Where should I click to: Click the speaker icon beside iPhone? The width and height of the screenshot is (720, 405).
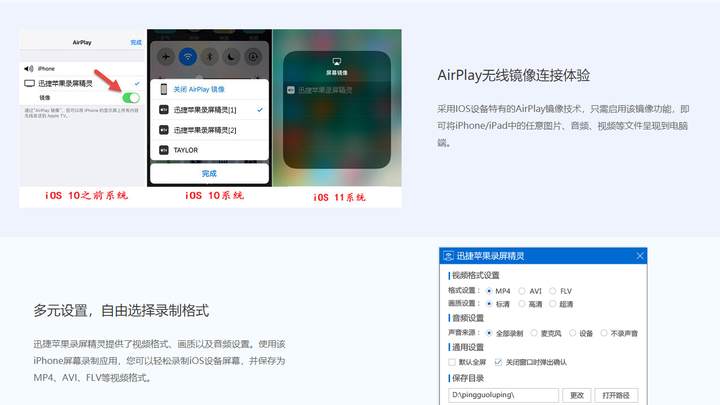28,68
